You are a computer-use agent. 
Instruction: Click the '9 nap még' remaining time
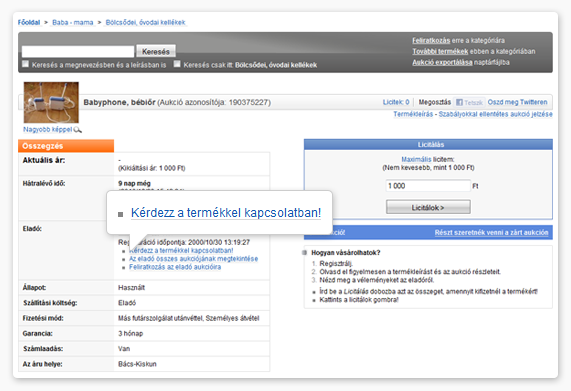pos(134,183)
